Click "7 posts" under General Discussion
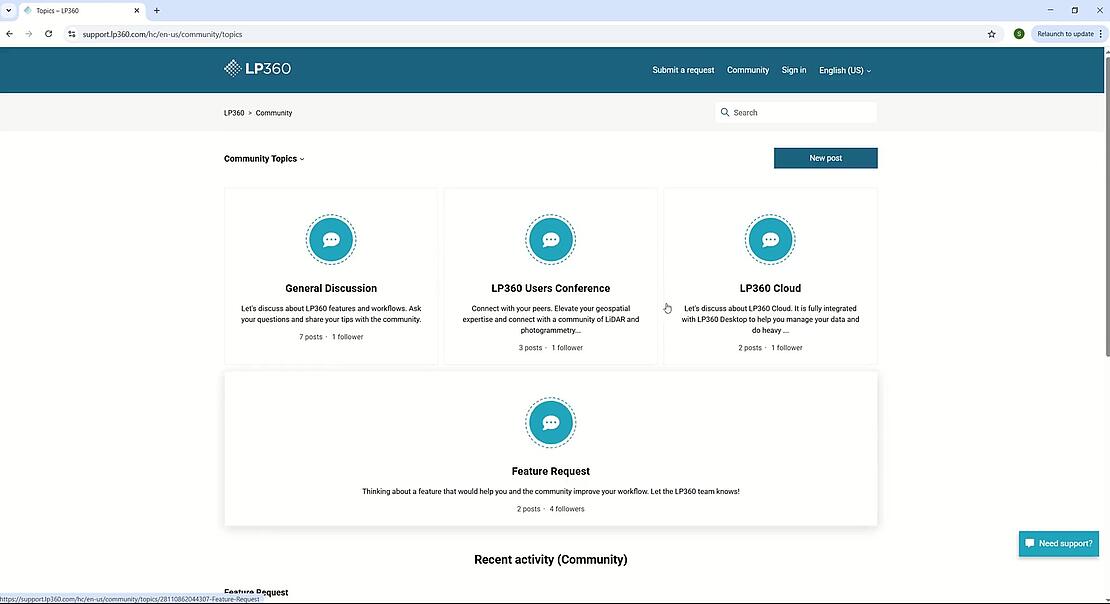 (x=311, y=337)
